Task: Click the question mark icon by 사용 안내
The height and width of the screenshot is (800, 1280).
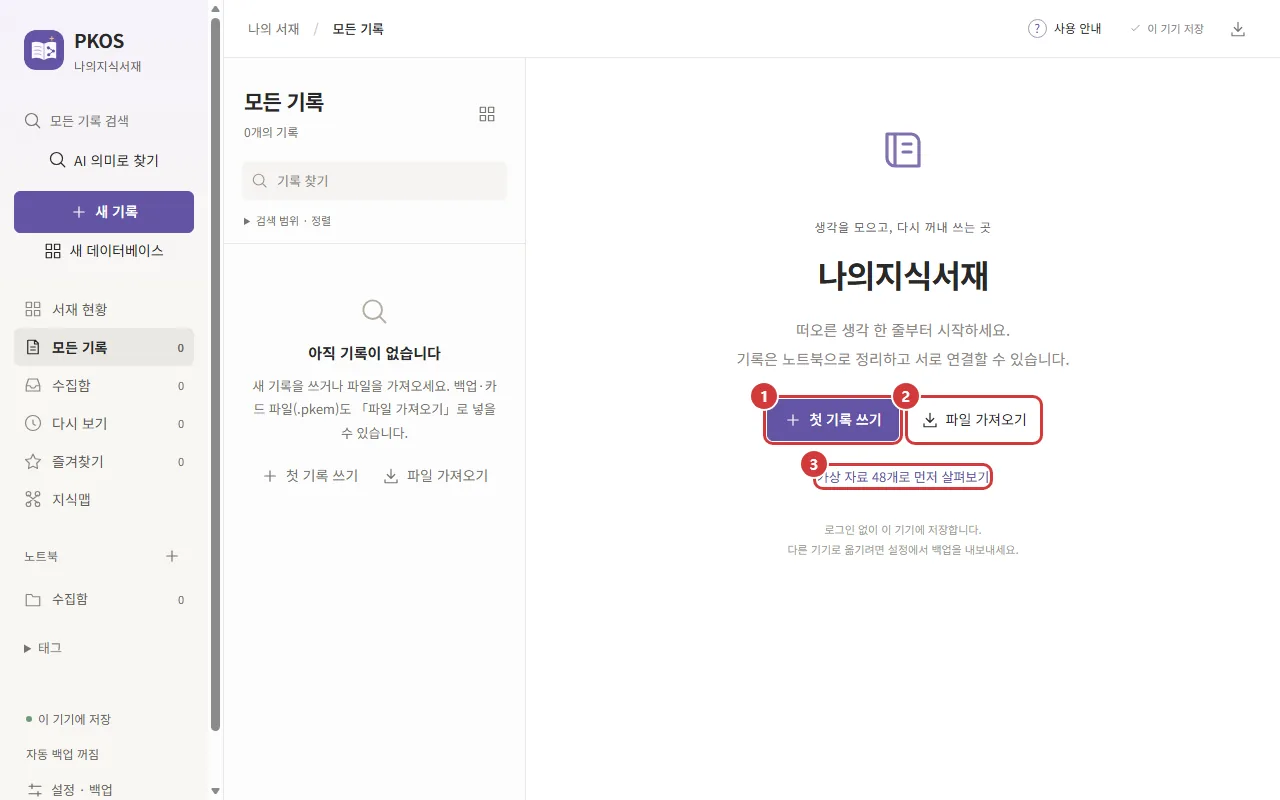Action: 1037,29
